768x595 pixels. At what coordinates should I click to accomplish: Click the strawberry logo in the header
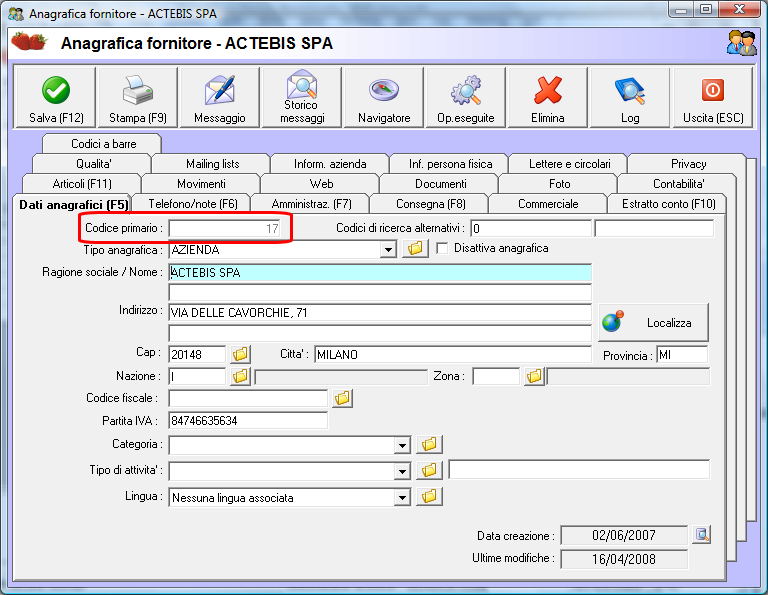click(x=29, y=41)
